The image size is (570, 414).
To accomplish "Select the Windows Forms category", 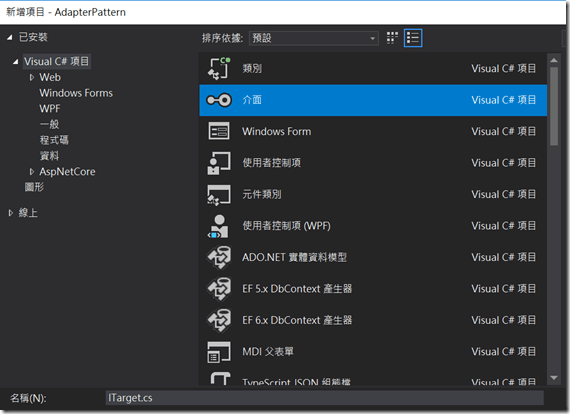I will coord(76,93).
